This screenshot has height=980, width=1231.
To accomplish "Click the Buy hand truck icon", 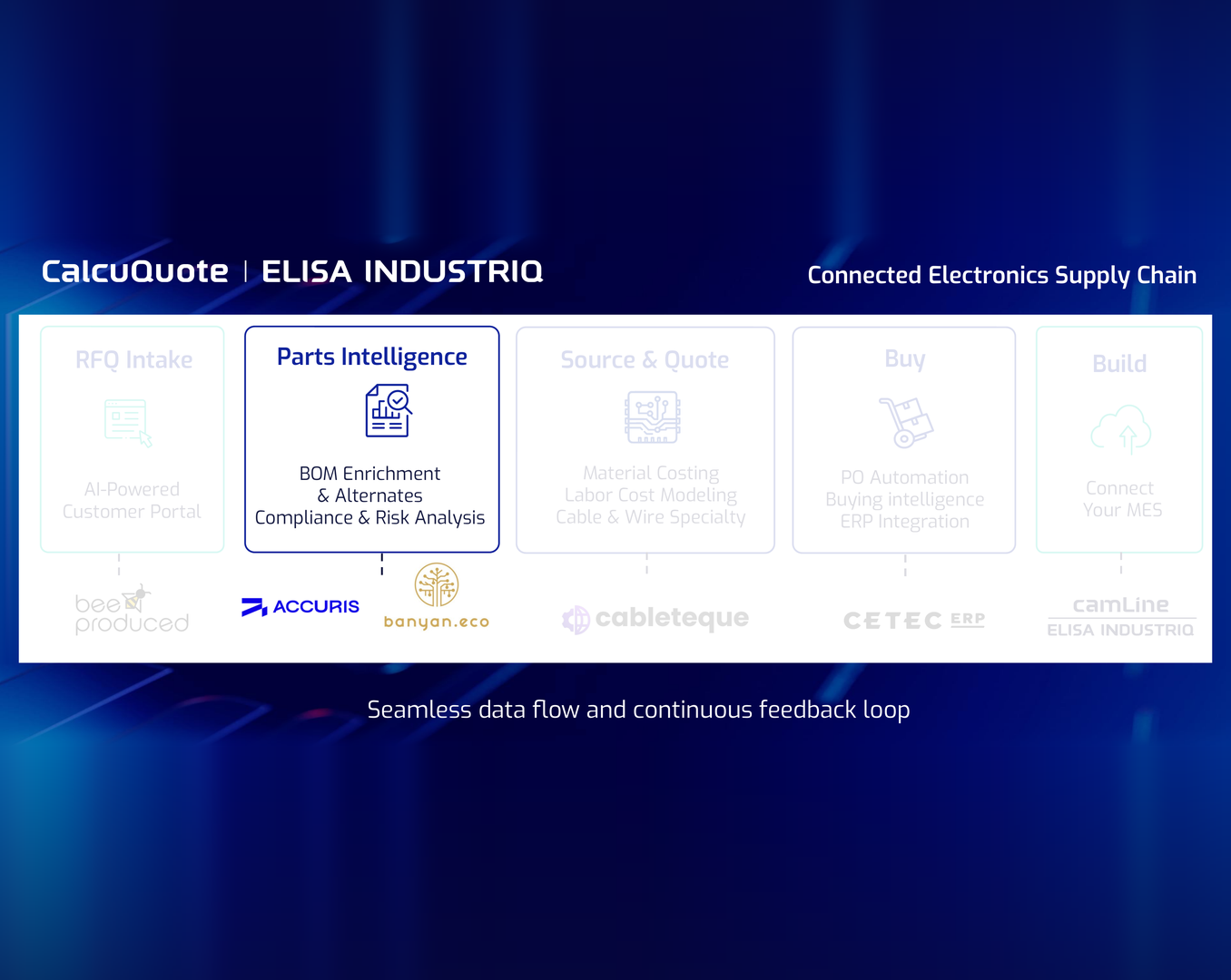I will (906, 423).
